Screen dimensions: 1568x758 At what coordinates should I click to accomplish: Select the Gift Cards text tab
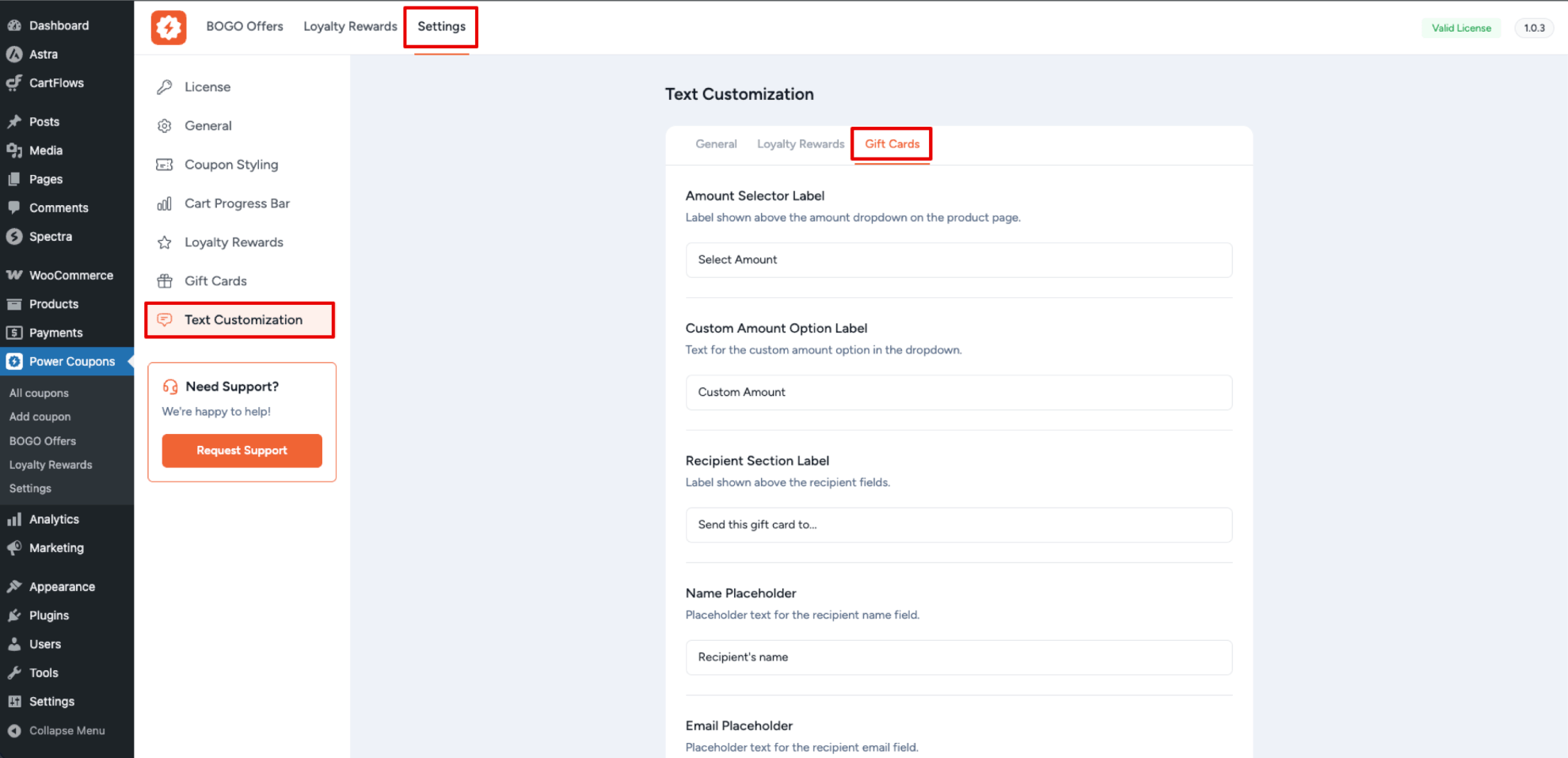pyautogui.click(x=892, y=144)
